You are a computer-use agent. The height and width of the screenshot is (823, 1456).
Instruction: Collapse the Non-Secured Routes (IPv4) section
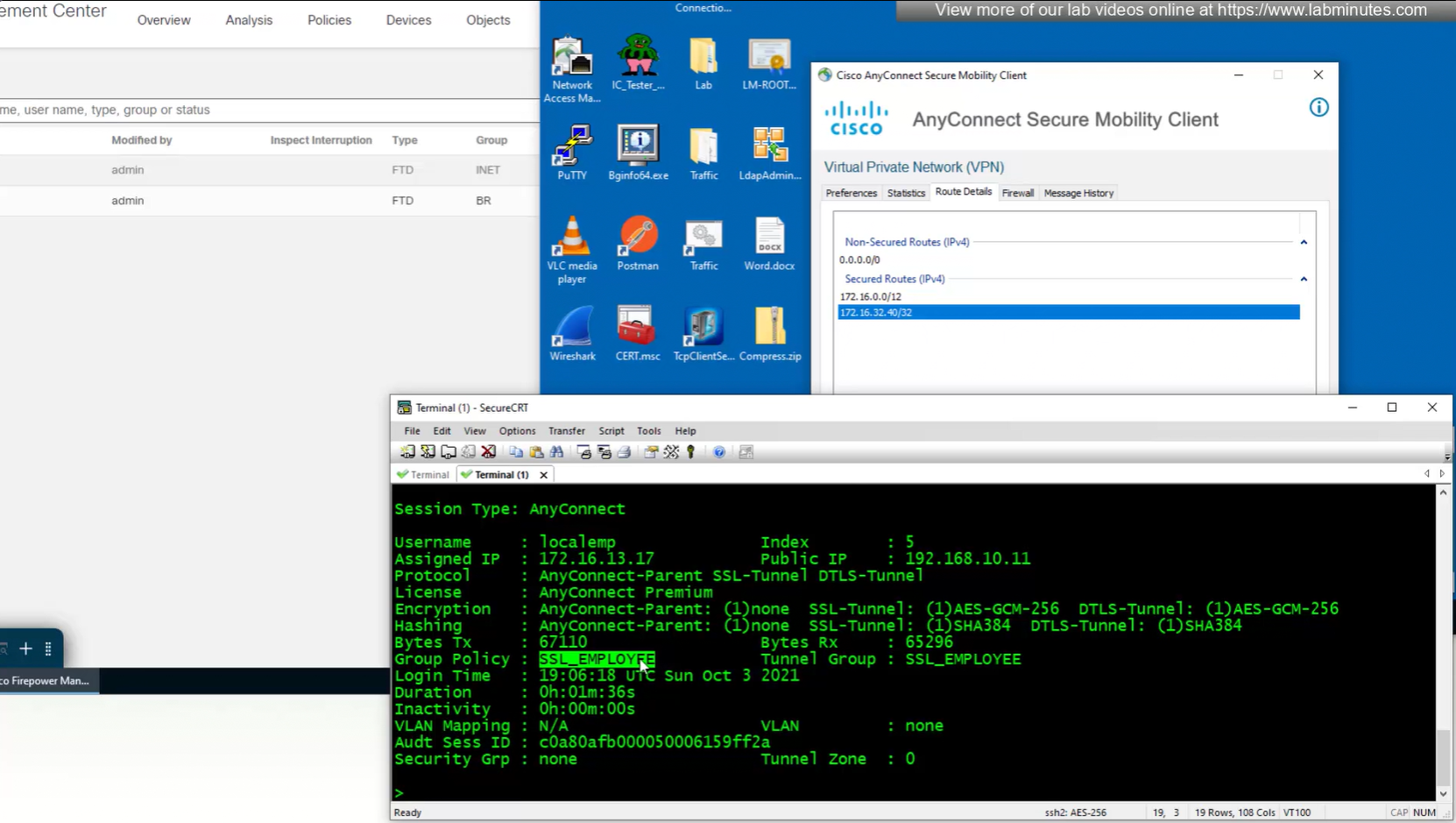point(1304,243)
